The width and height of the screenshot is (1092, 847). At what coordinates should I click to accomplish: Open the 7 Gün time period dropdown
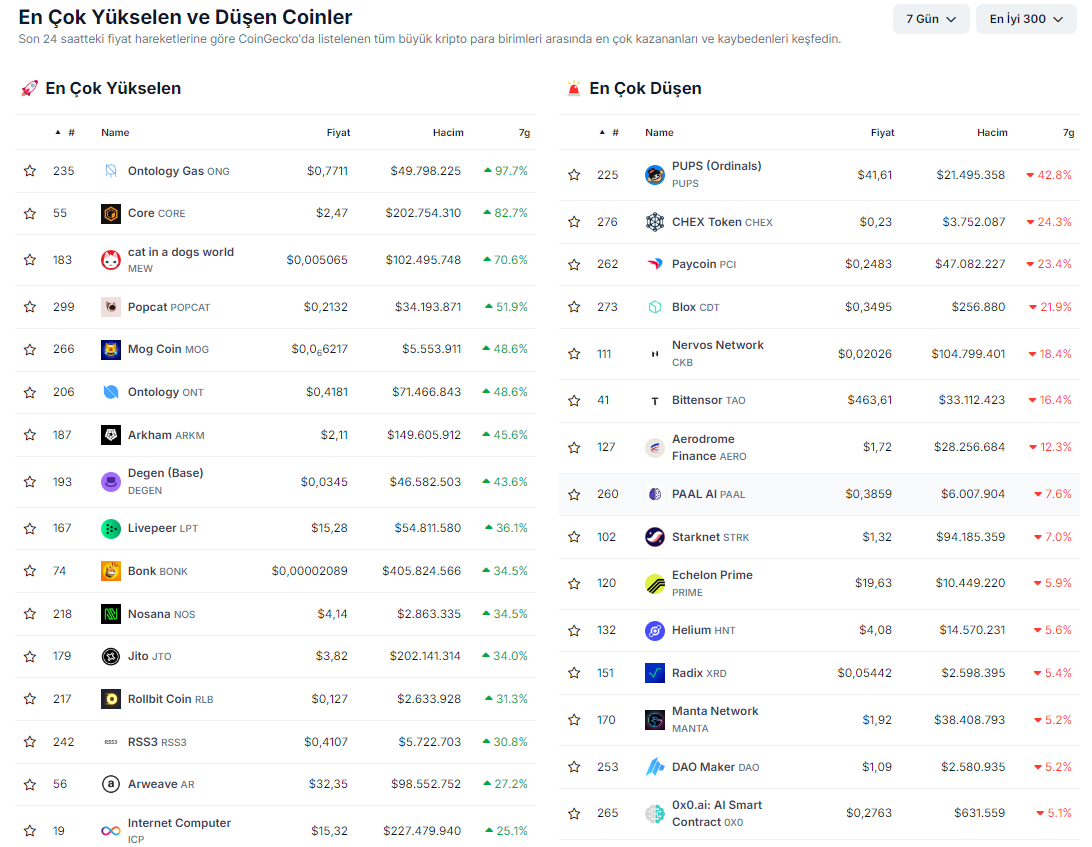931,19
